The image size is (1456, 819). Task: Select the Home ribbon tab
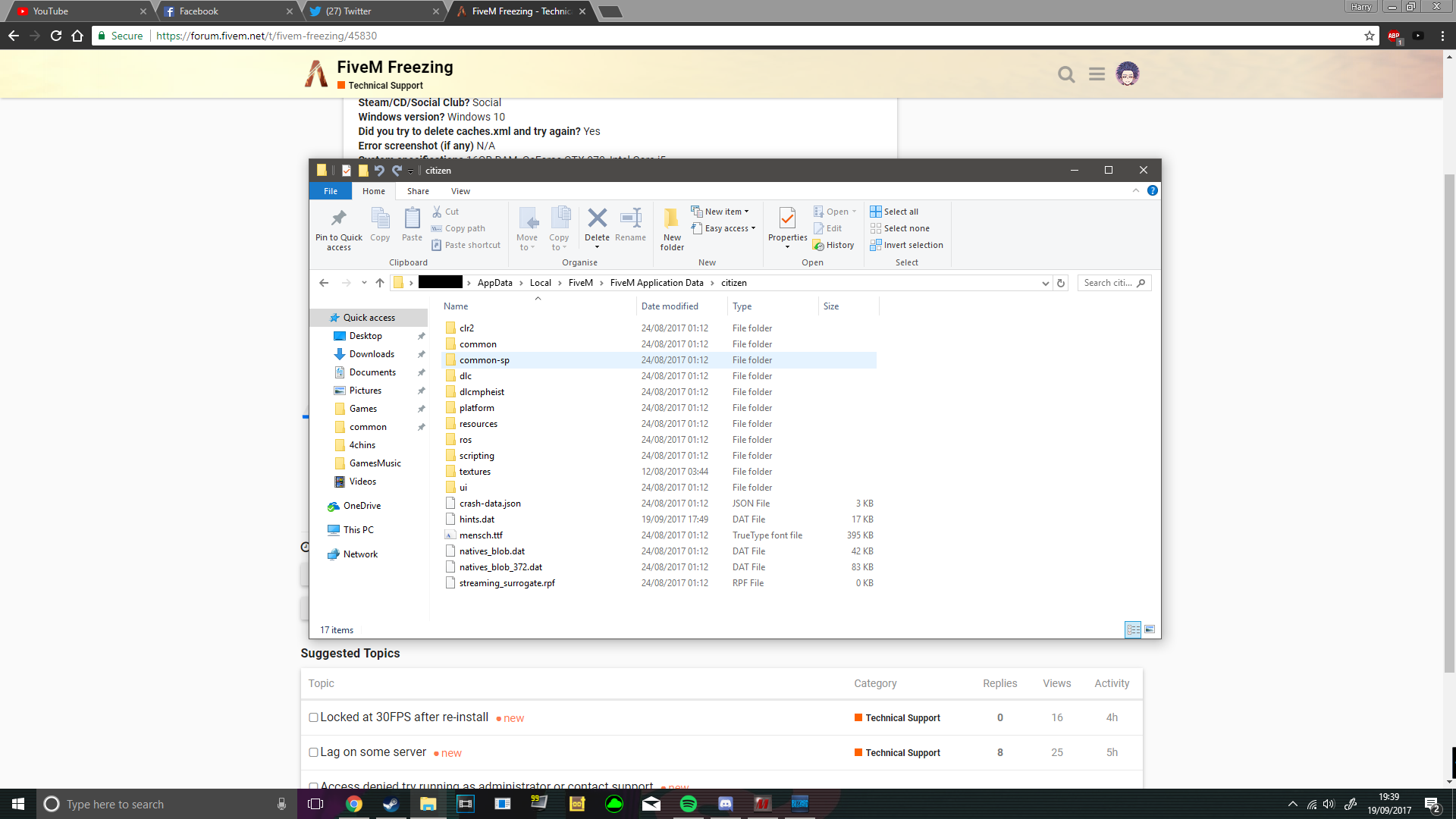(373, 191)
